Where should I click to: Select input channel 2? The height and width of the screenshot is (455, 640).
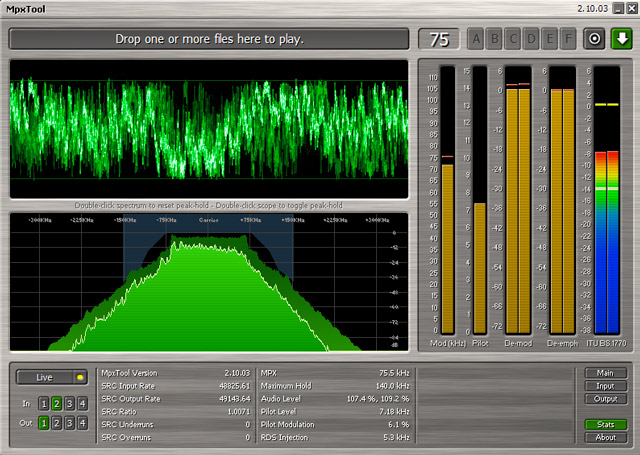57,404
